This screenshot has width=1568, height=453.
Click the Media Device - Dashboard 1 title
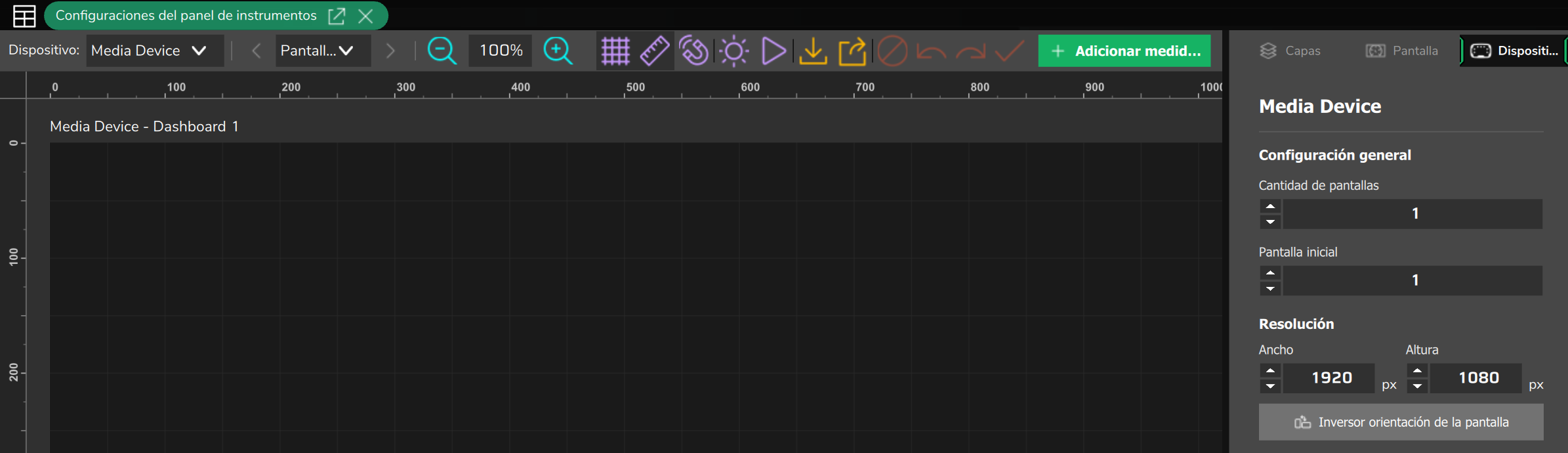click(144, 126)
